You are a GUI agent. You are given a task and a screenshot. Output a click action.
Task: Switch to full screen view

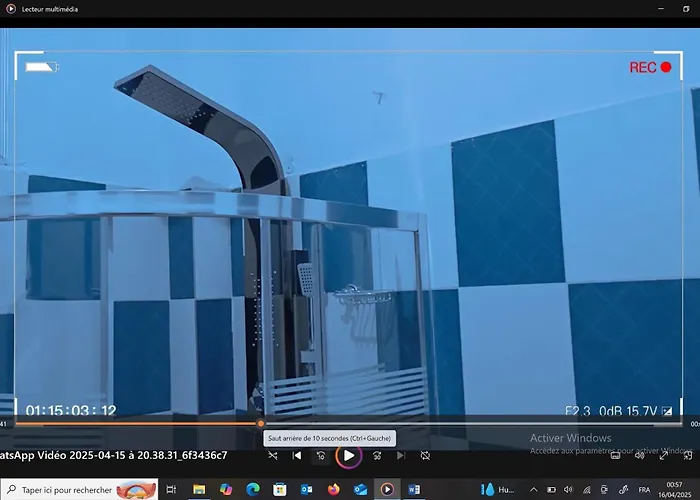(663, 455)
